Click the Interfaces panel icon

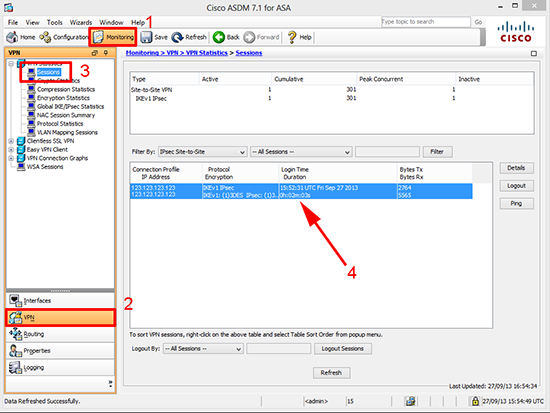[15, 301]
